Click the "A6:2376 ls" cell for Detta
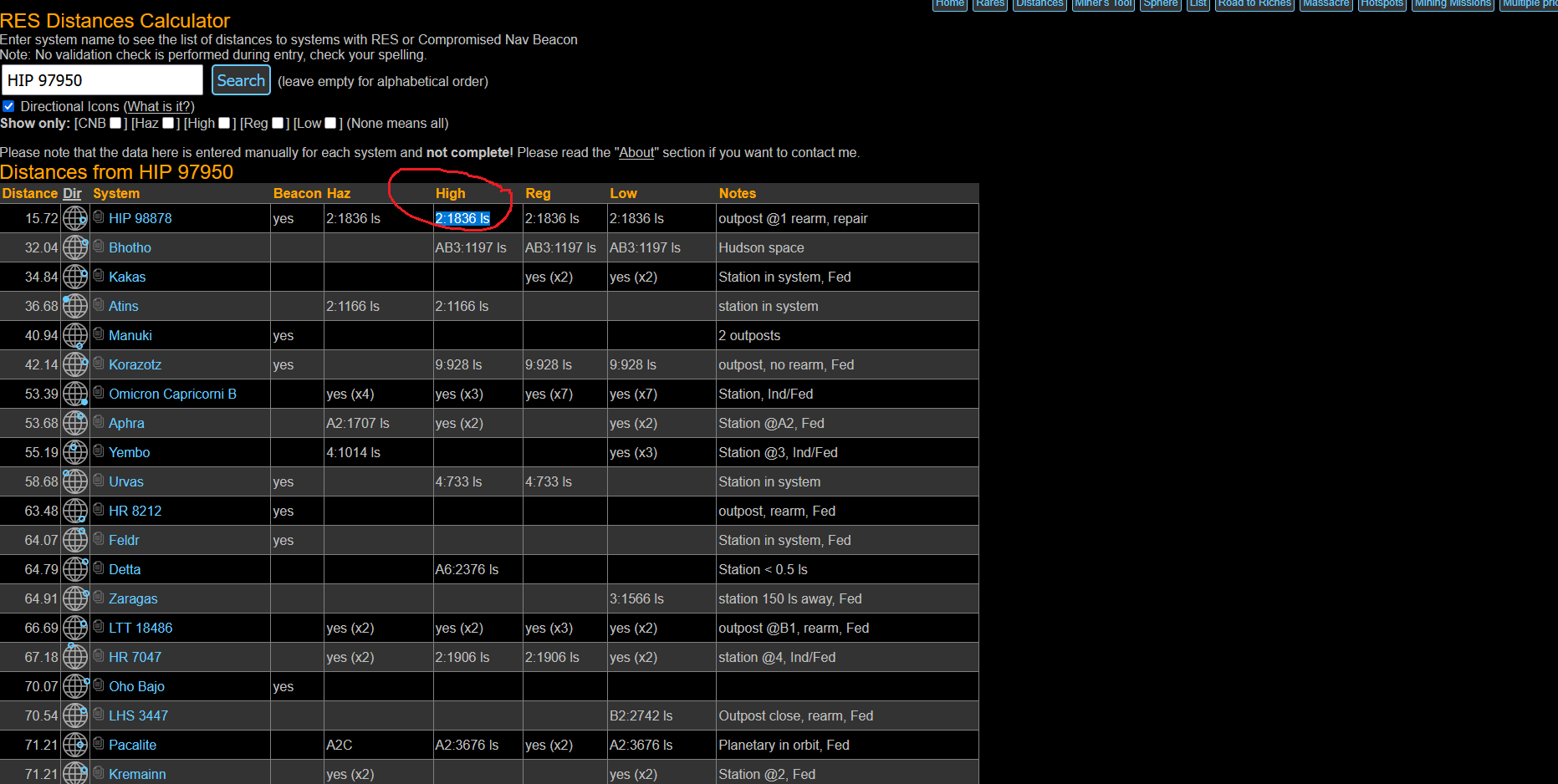 click(467, 570)
